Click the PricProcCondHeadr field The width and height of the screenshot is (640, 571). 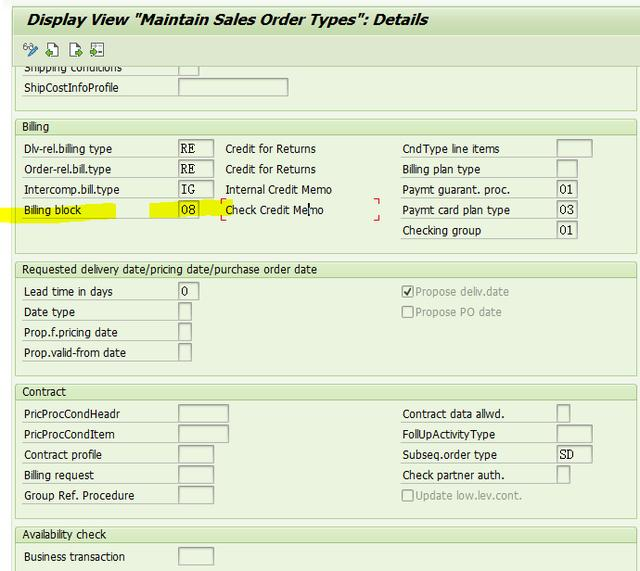pos(203,413)
